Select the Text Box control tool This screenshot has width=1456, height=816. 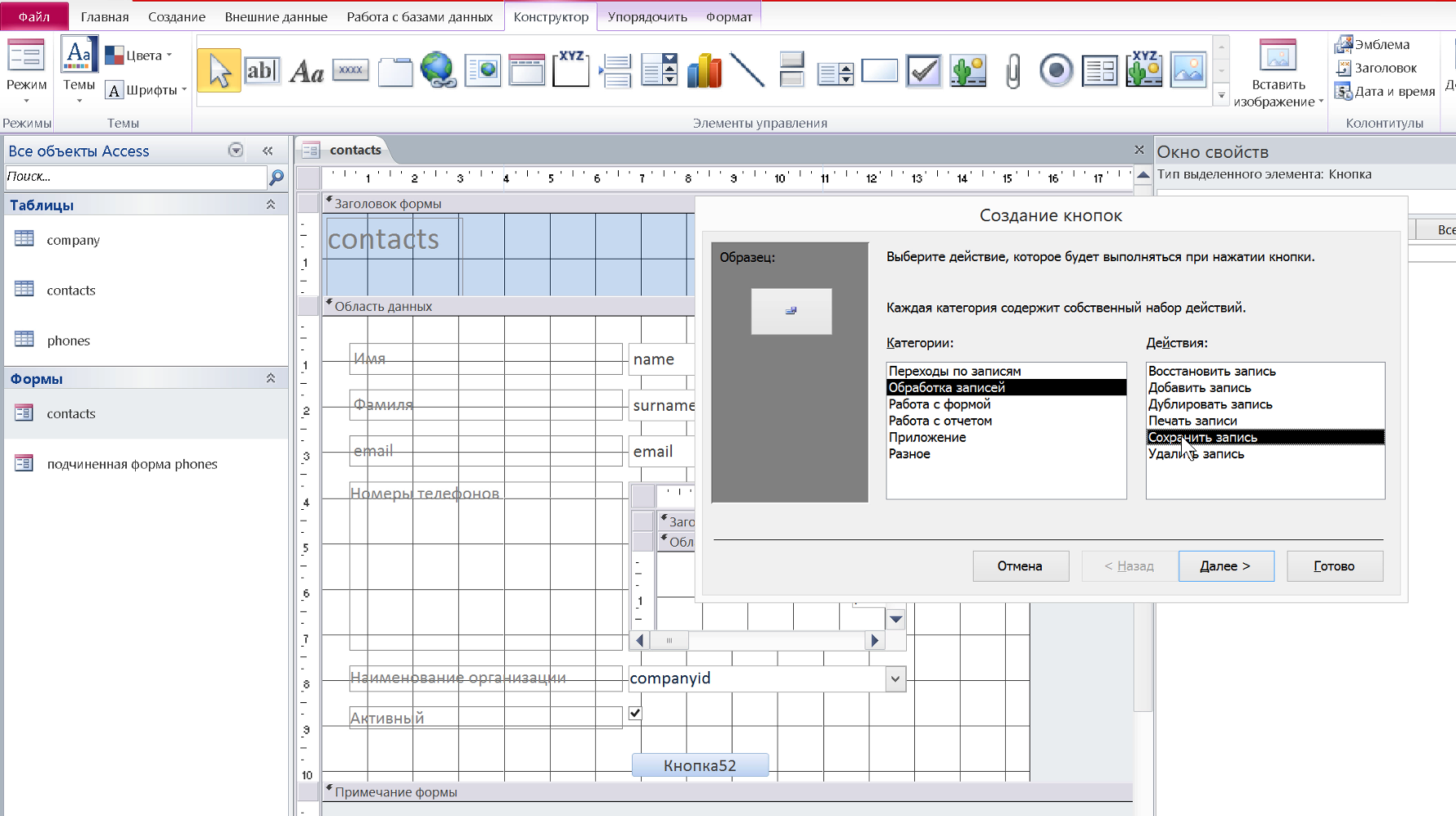pos(262,71)
